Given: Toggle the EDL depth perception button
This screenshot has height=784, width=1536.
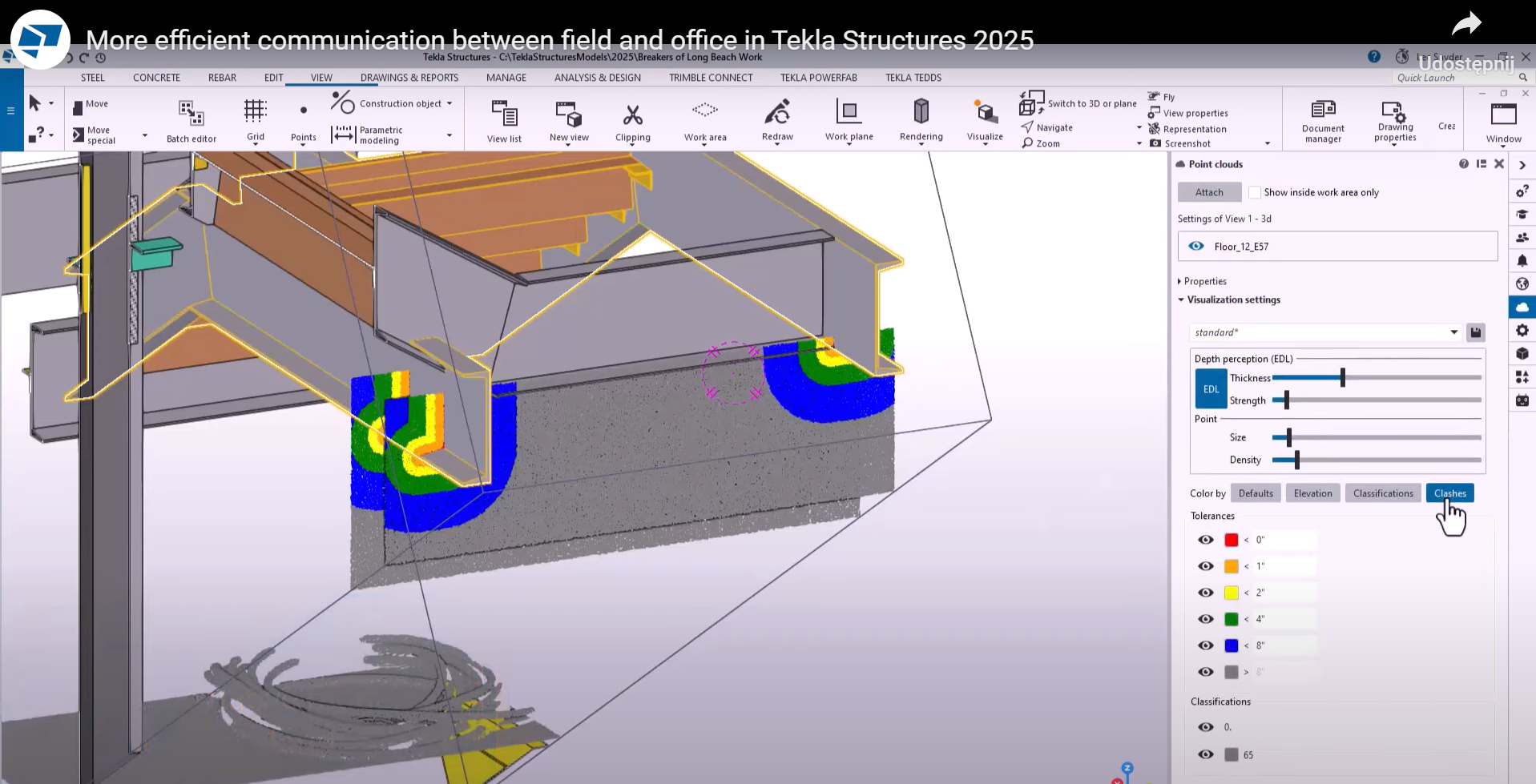Looking at the screenshot, I should pyautogui.click(x=1211, y=389).
